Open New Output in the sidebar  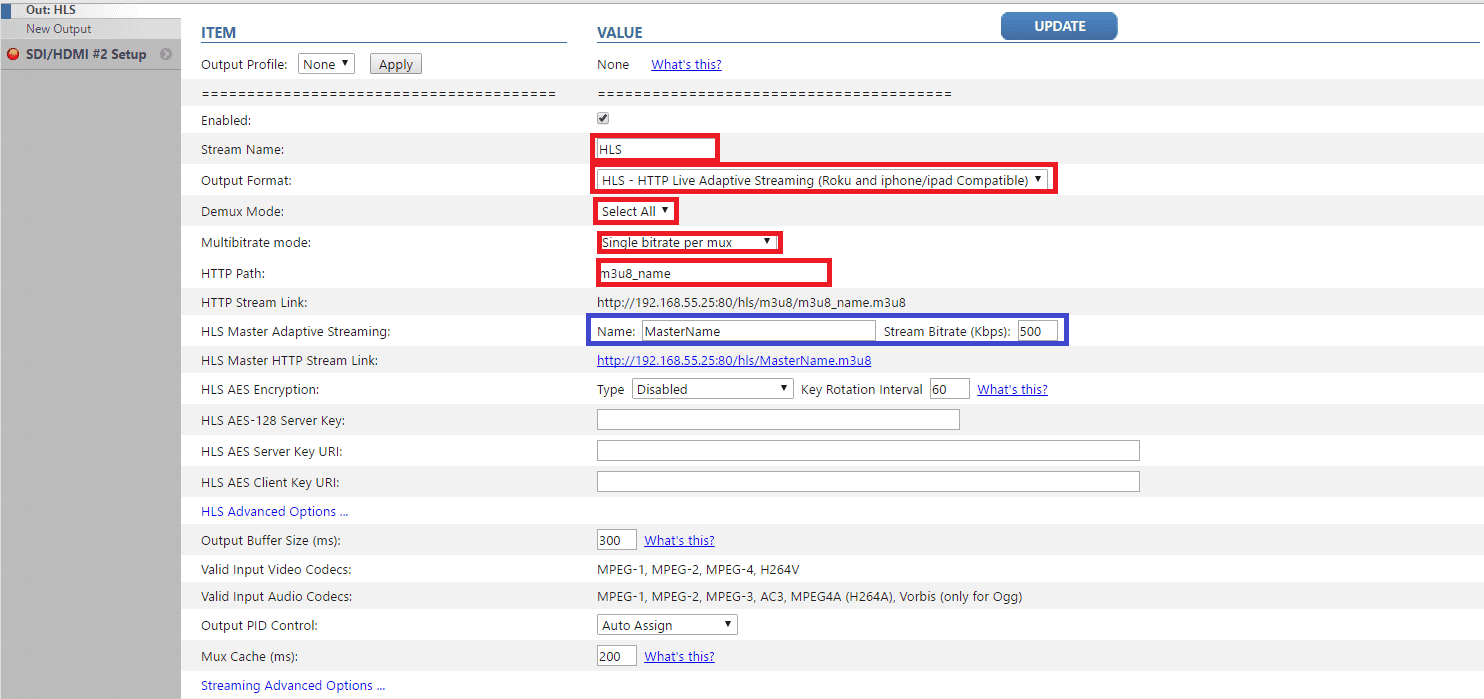pos(58,29)
